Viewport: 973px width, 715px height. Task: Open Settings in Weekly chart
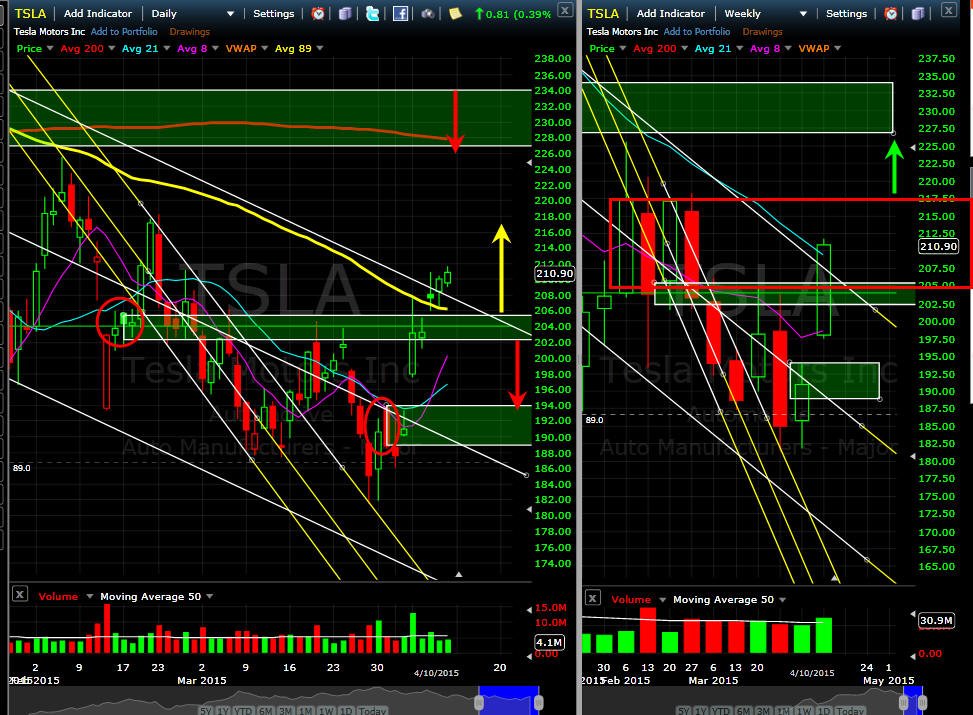846,13
